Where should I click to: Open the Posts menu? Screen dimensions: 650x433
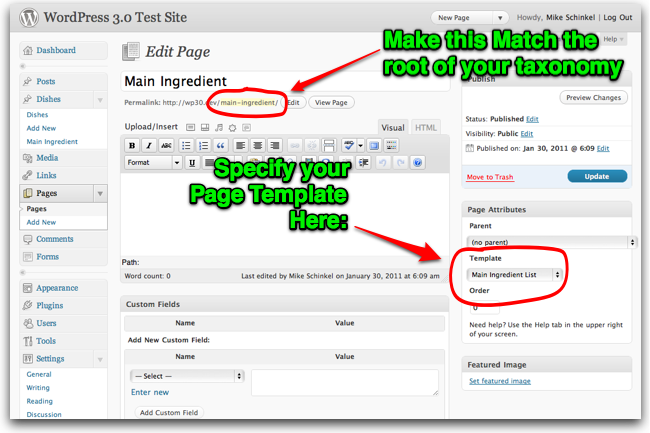(46, 81)
